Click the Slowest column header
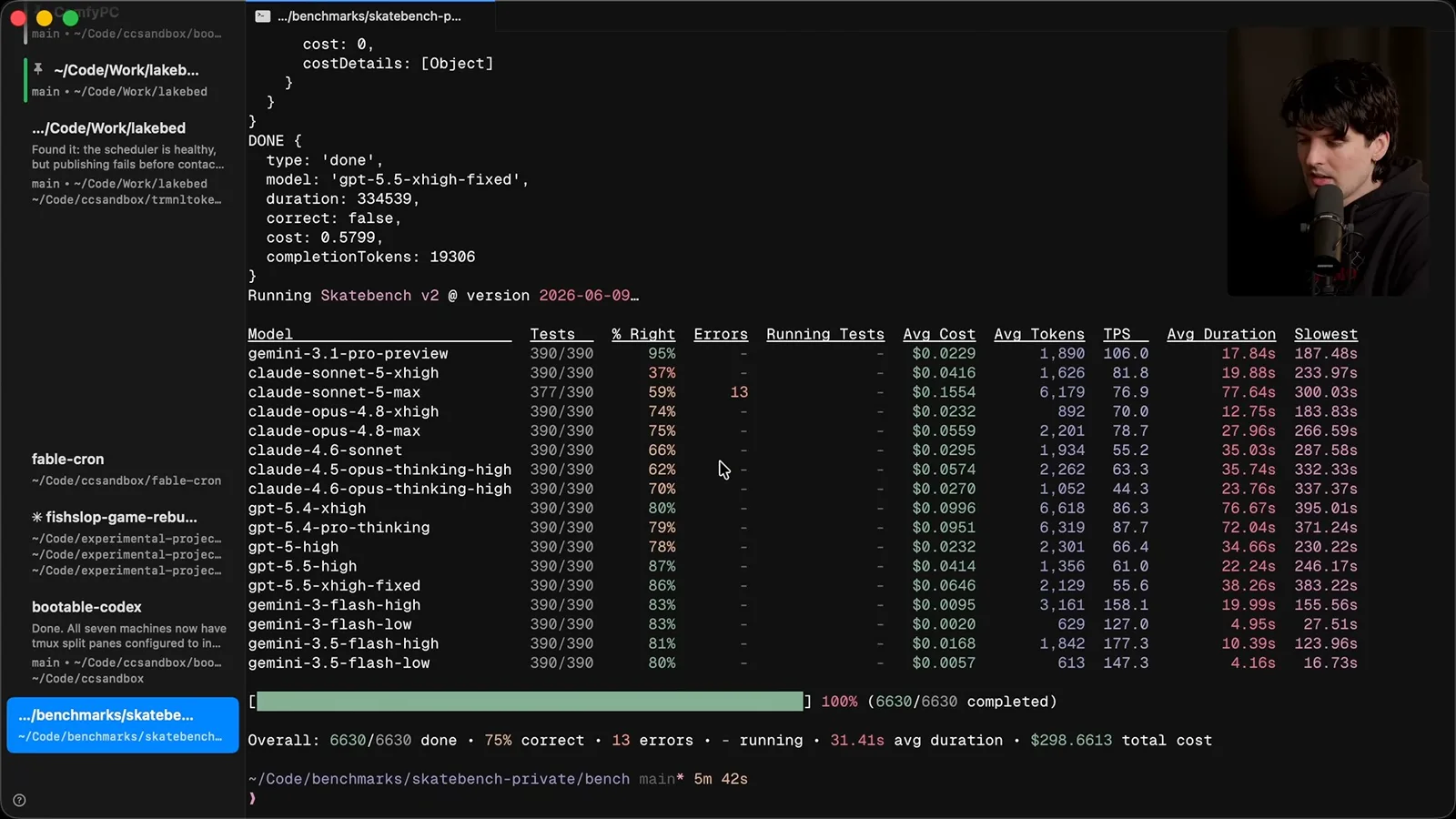 [1326, 334]
